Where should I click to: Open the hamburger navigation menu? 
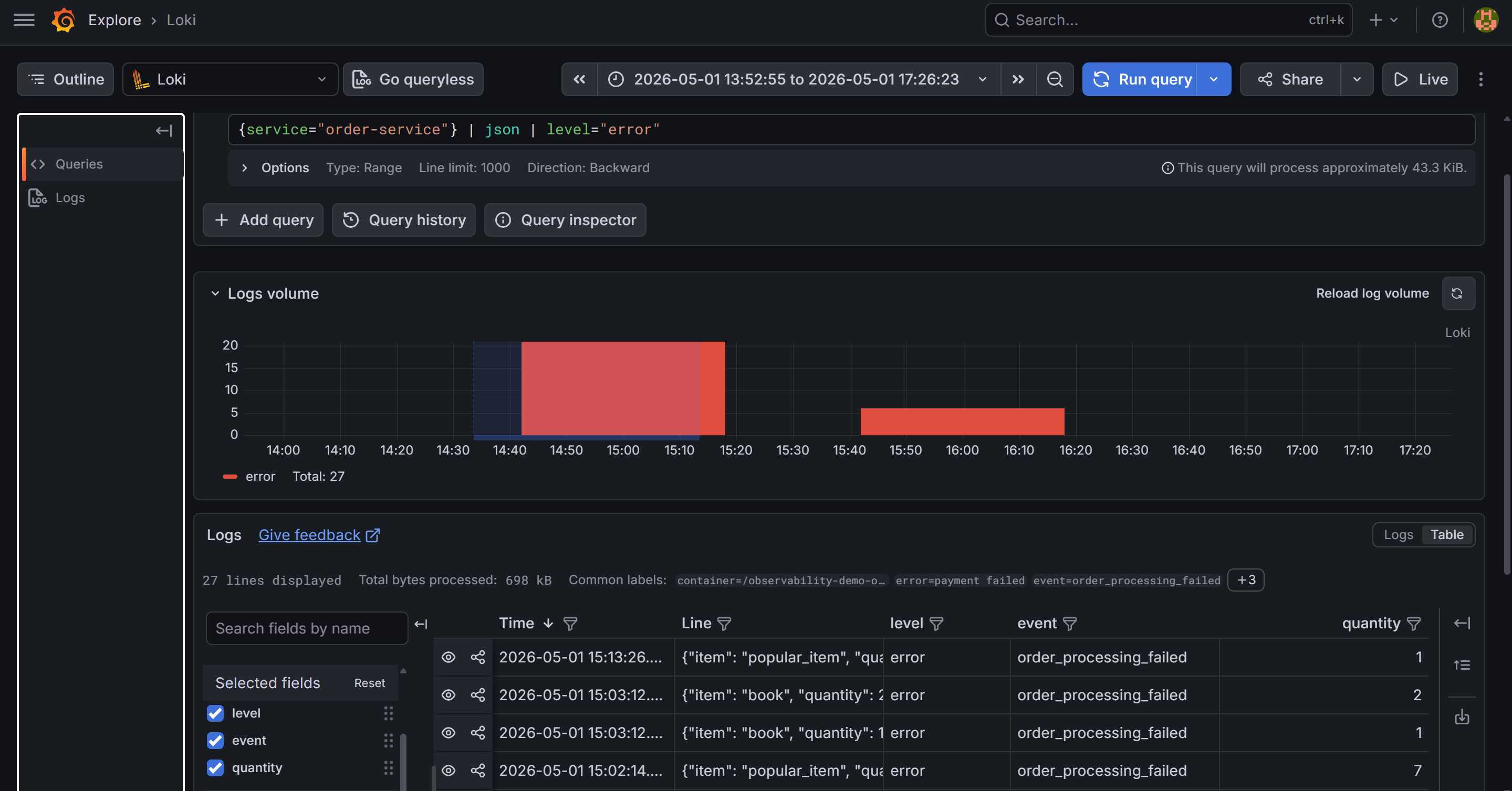pyautogui.click(x=24, y=20)
